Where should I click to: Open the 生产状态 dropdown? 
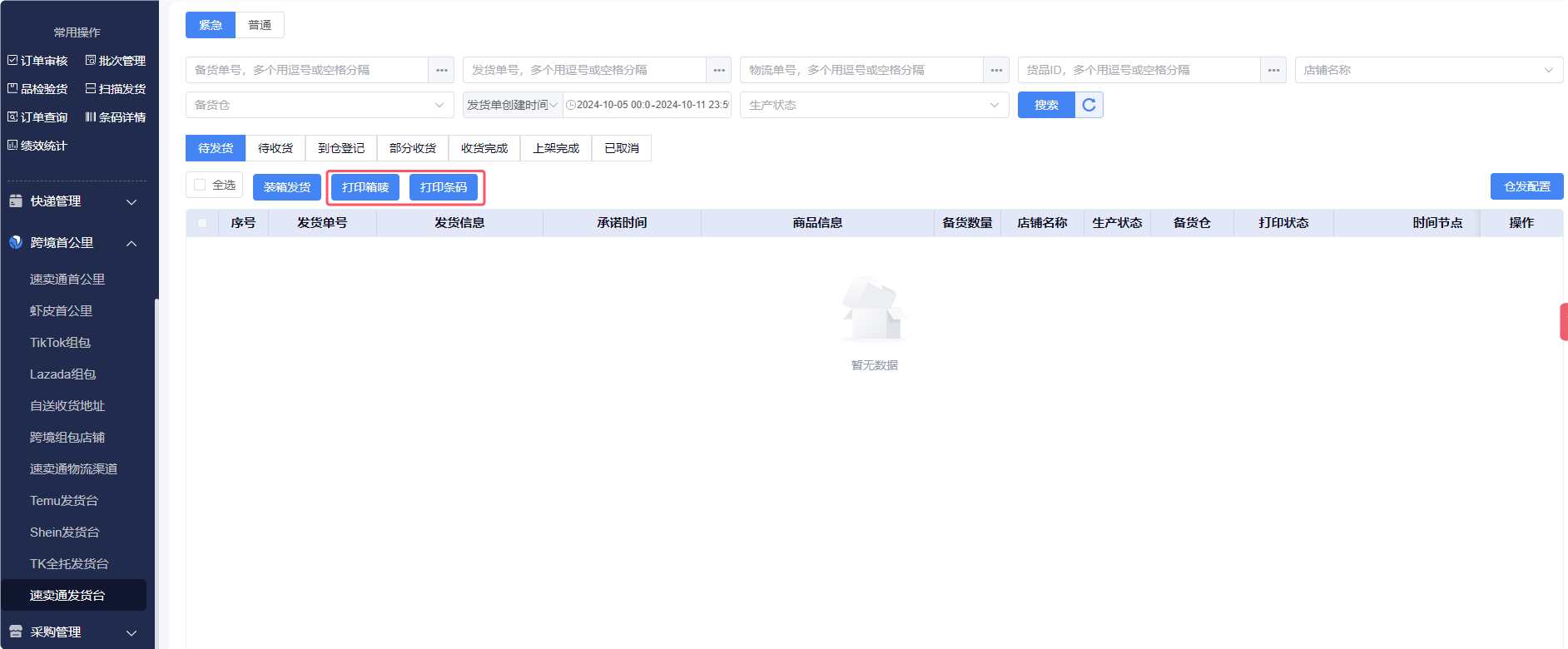tap(874, 105)
